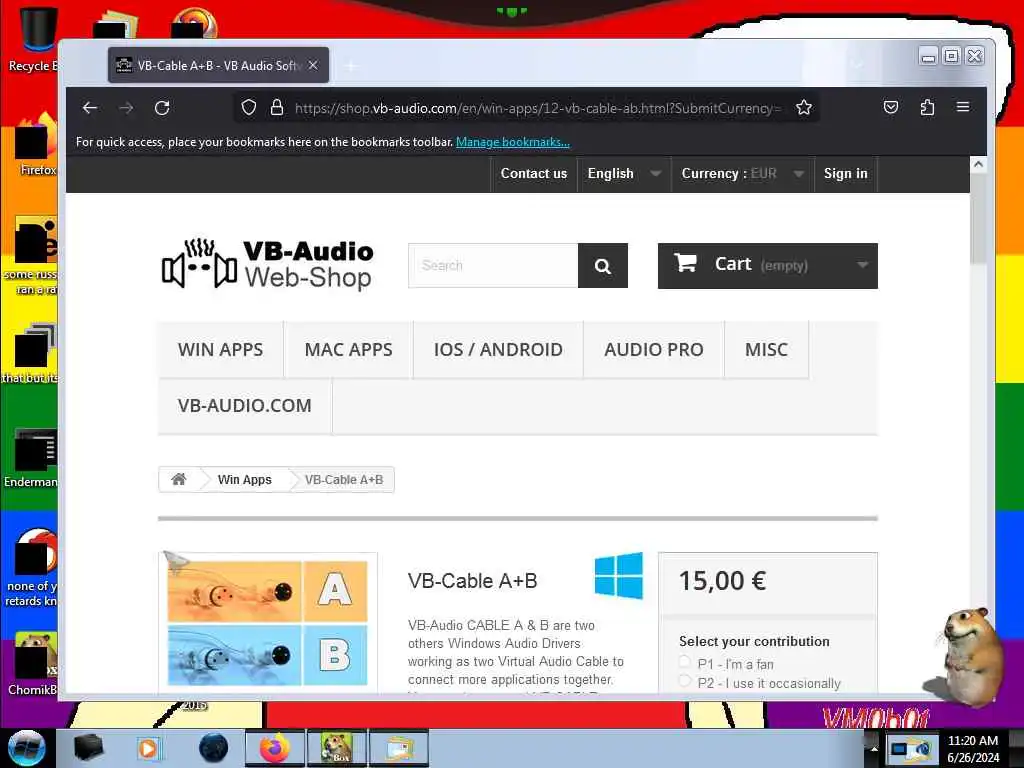Image resolution: width=1024 pixels, height=768 pixels.
Task: Open the Firefox desktop shortcut
Action: pyautogui.click(x=36, y=145)
